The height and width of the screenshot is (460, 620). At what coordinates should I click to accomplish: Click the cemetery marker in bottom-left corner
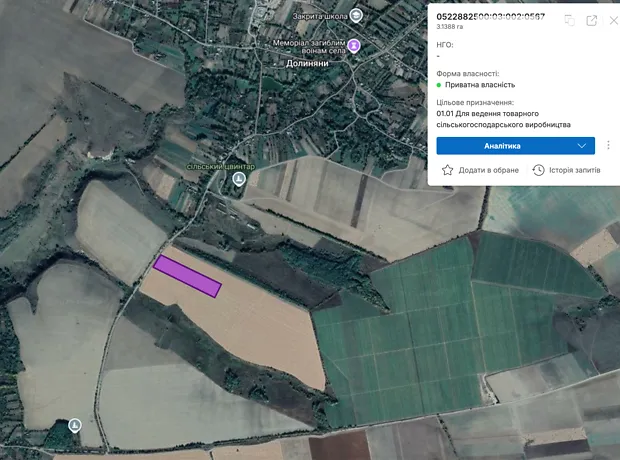coord(75,426)
